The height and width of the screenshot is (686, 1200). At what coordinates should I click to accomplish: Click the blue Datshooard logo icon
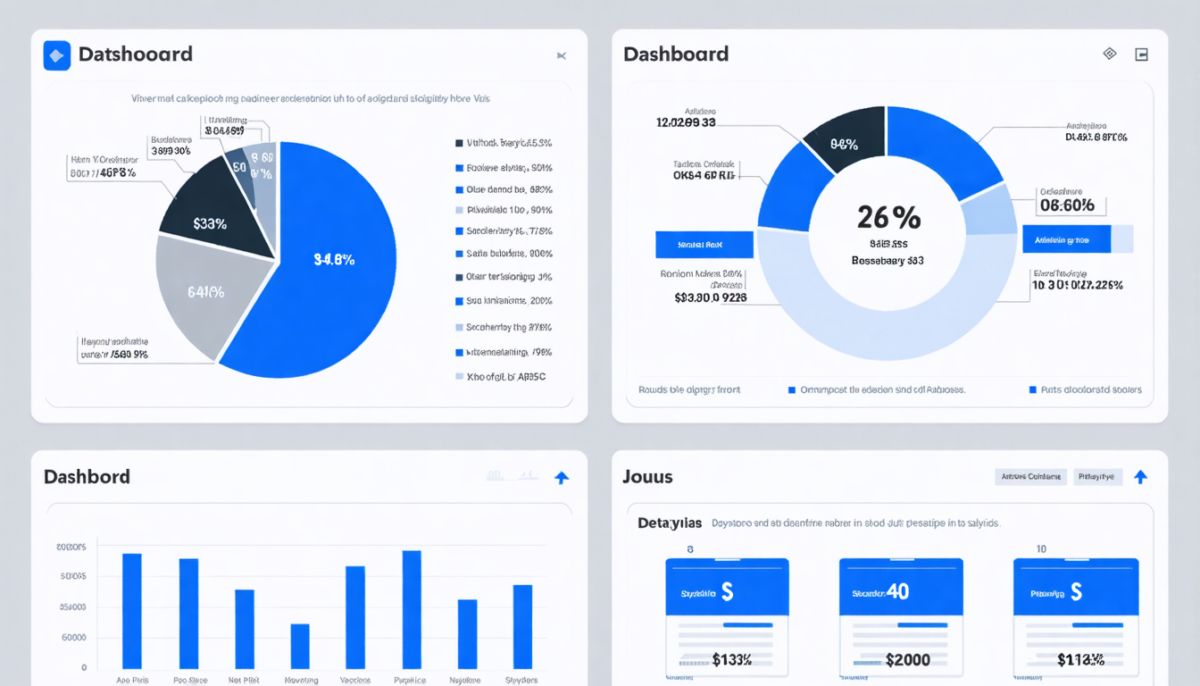click(x=57, y=56)
